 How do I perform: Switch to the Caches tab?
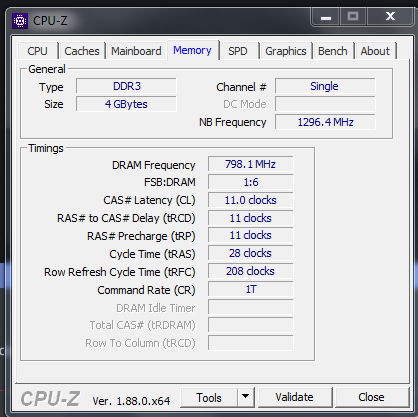pyautogui.click(x=82, y=51)
